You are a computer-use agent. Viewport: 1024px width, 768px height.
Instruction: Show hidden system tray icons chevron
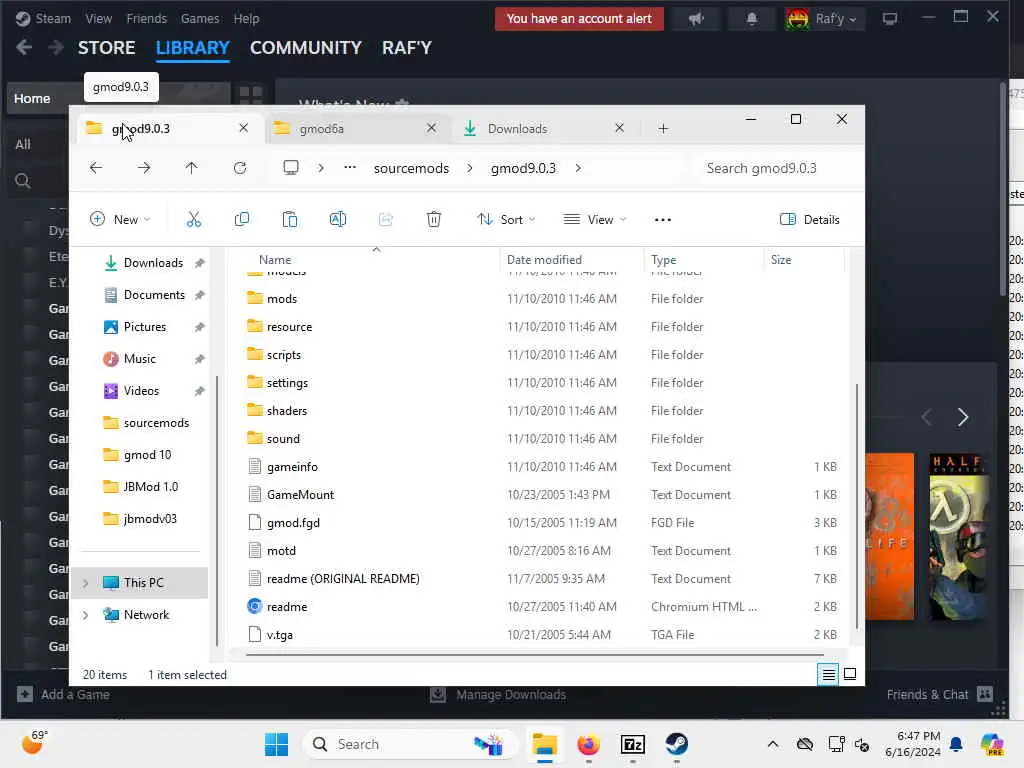(x=773, y=744)
